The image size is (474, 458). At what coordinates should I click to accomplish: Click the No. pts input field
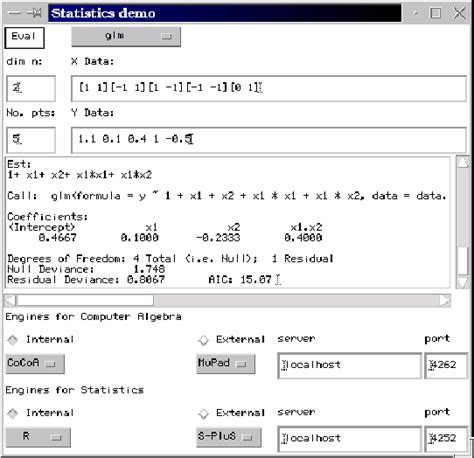coord(31,140)
